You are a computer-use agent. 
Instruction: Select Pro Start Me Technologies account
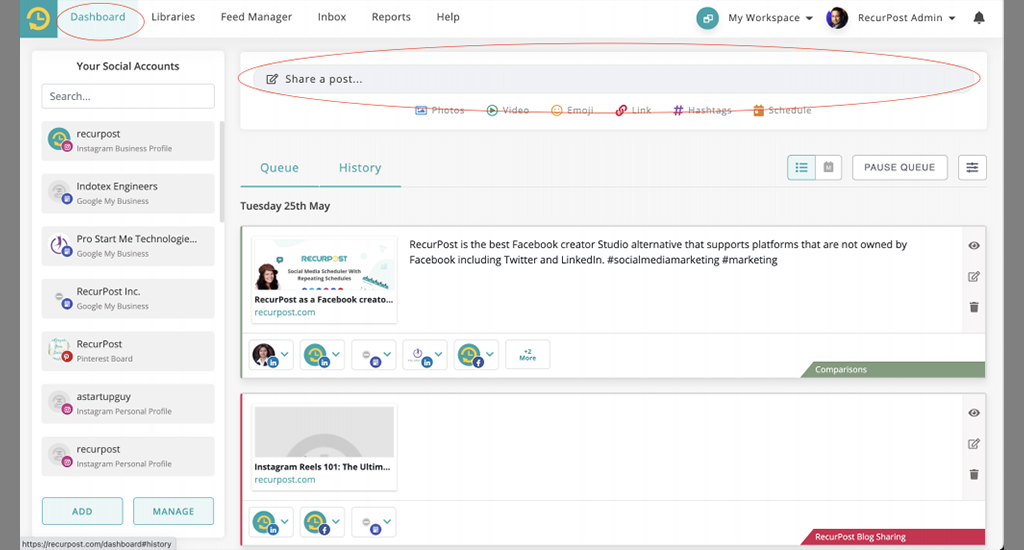click(128, 246)
